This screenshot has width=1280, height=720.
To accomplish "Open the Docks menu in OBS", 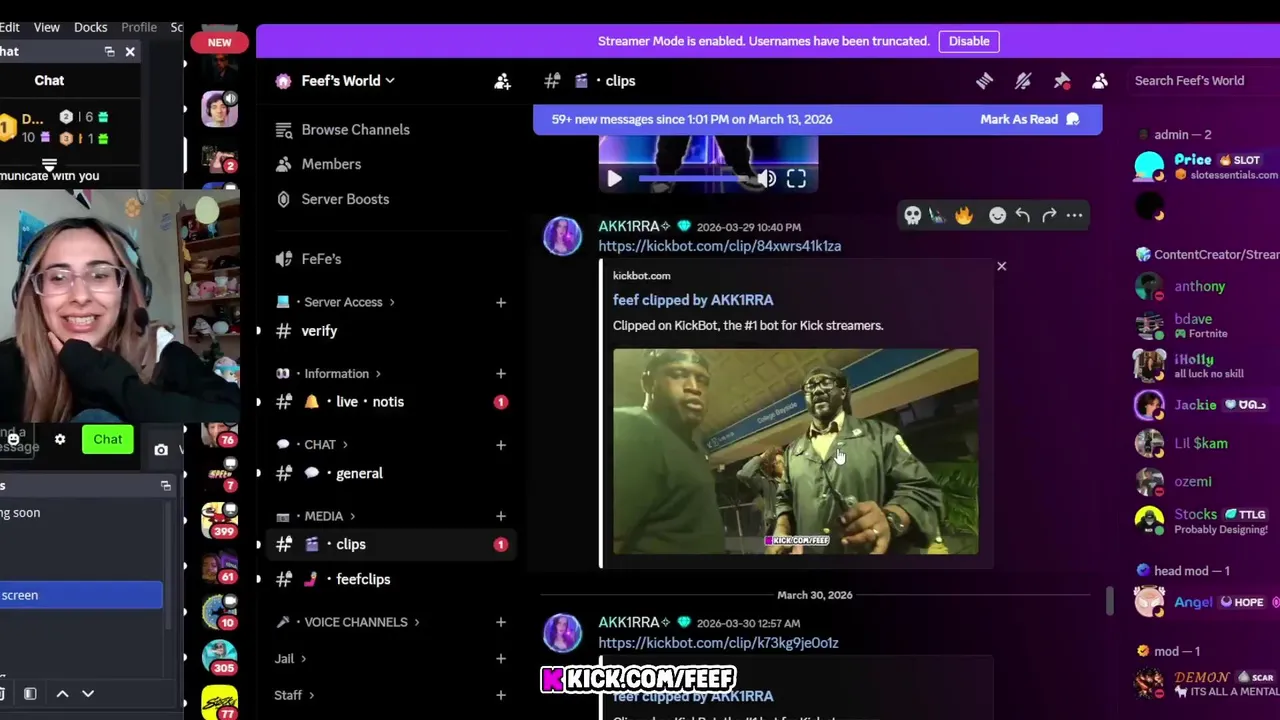I will pyautogui.click(x=91, y=27).
